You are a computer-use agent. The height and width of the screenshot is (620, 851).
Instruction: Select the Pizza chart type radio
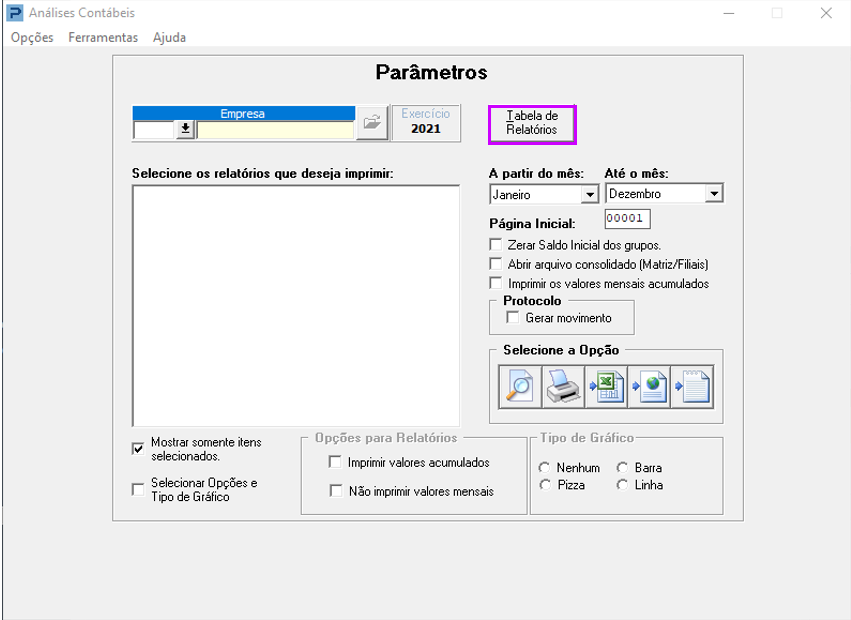pos(545,485)
